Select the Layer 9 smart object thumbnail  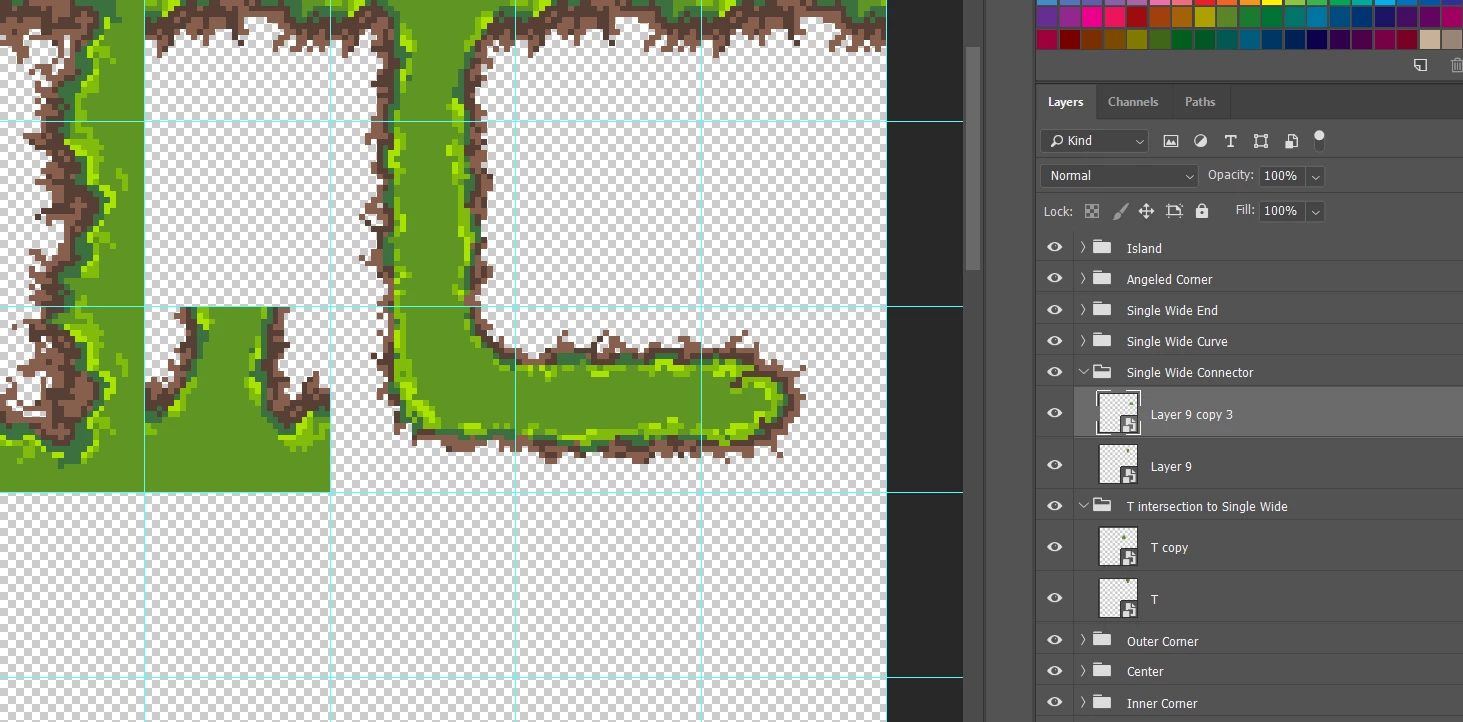pyautogui.click(x=1118, y=465)
